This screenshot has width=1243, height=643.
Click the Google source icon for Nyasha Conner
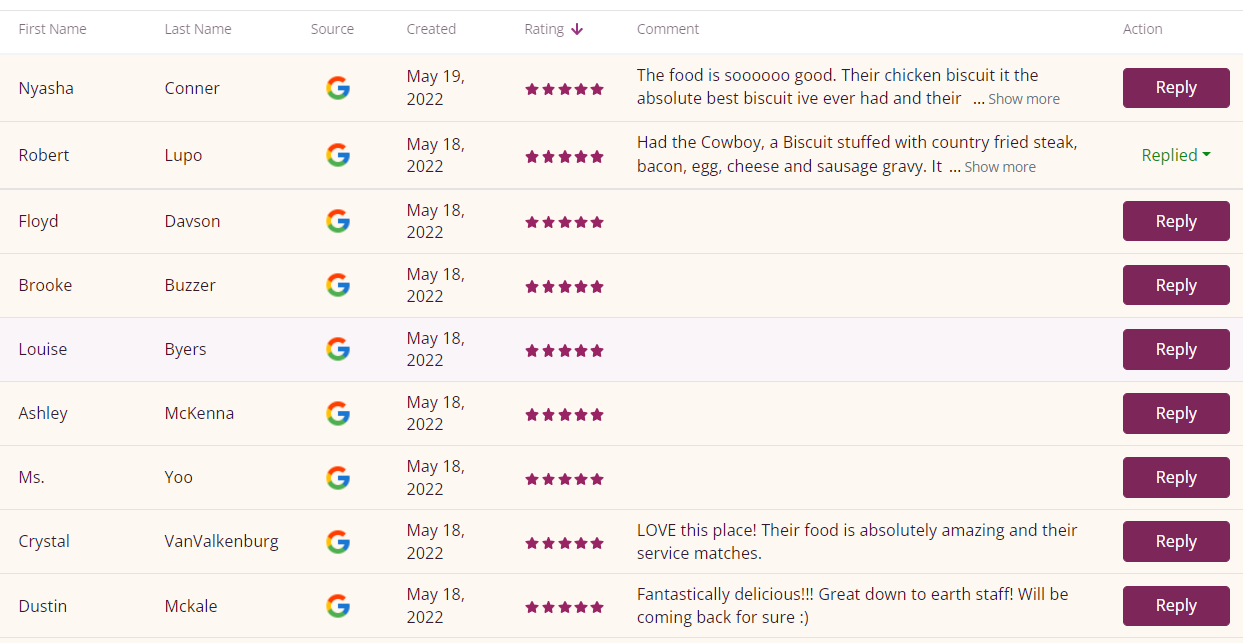338,88
